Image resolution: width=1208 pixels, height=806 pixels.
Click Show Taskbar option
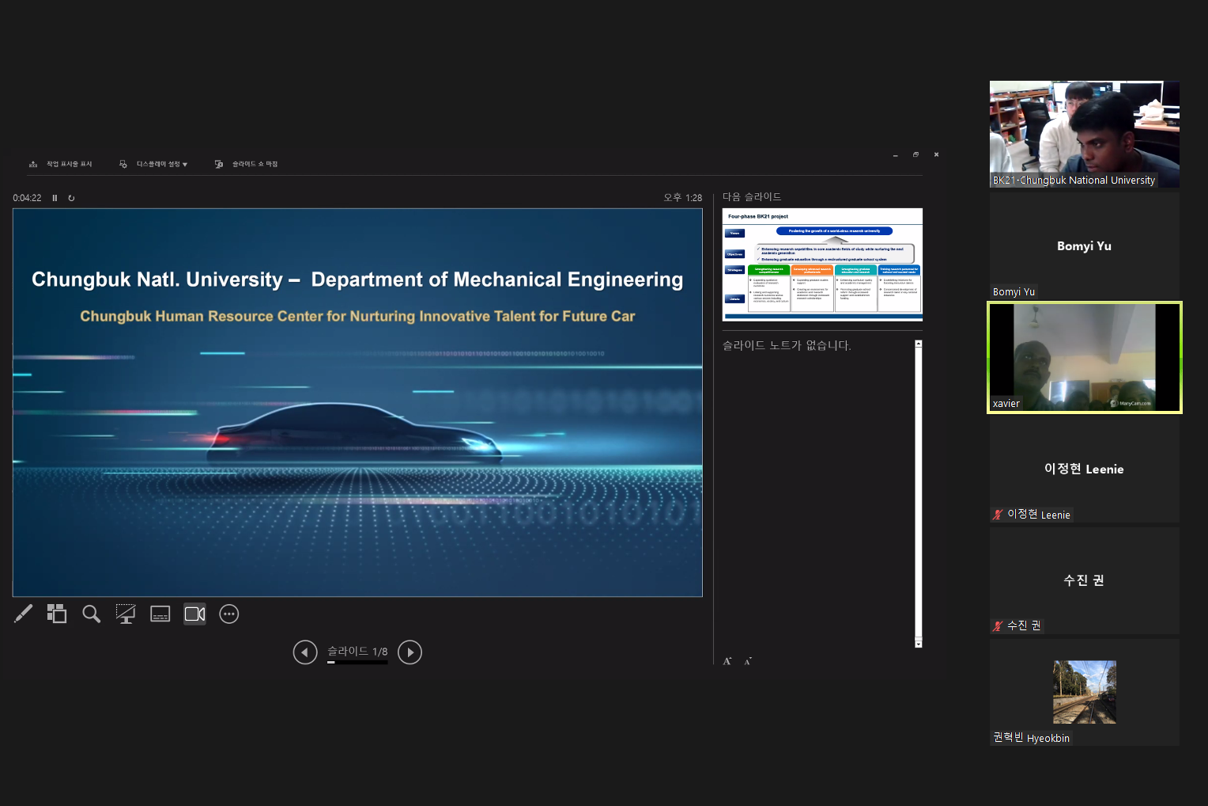click(61, 164)
